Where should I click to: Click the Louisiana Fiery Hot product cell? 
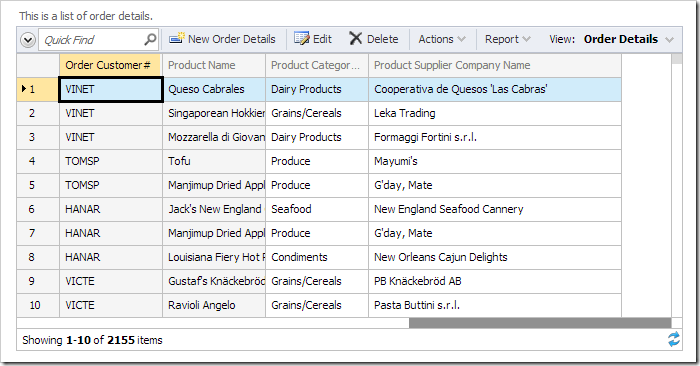click(x=214, y=258)
